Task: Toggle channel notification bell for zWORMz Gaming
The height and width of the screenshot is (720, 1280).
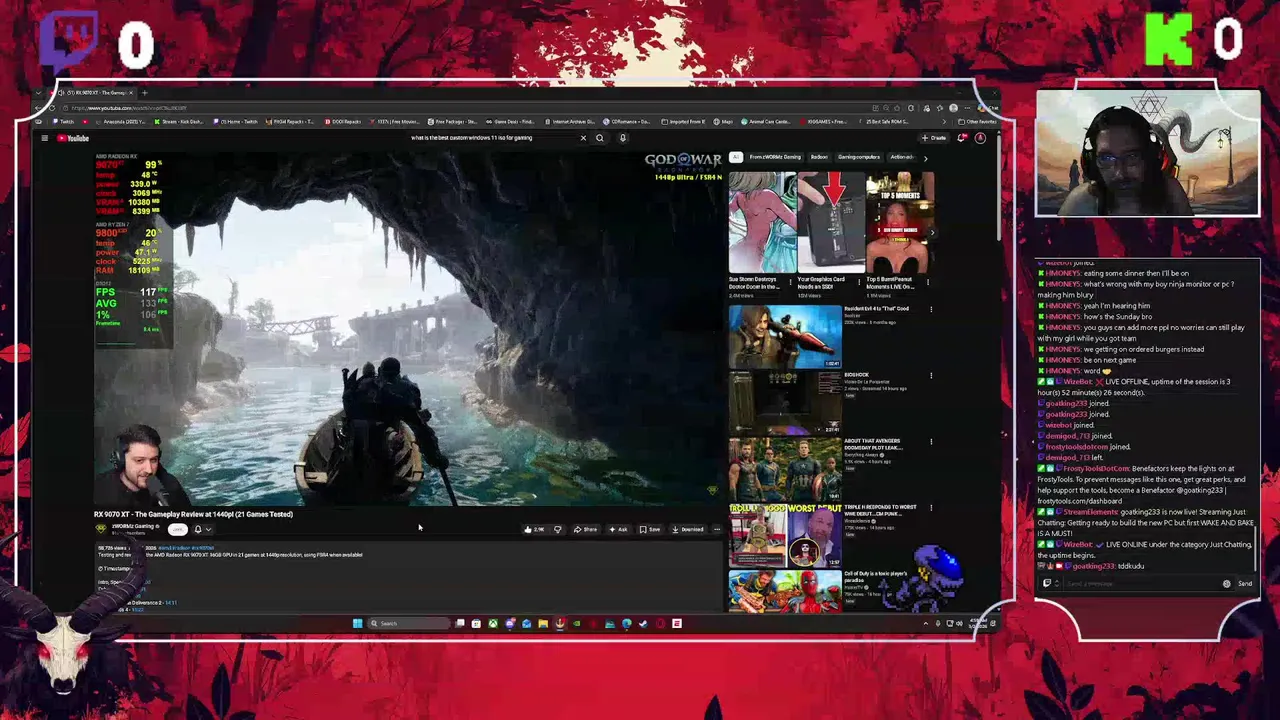Action: [198, 529]
